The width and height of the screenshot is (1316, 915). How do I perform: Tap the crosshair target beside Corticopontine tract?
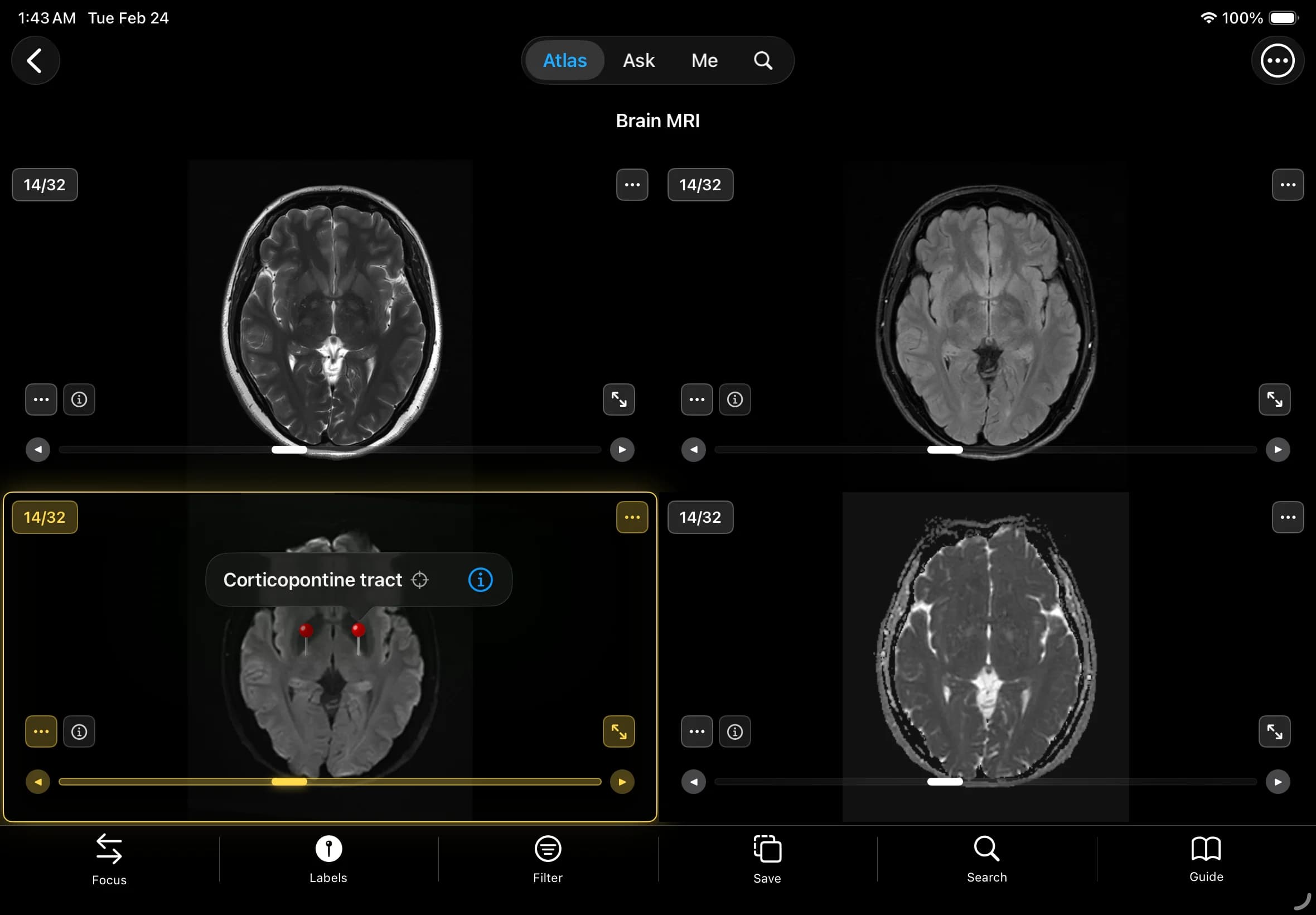point(420,580)
